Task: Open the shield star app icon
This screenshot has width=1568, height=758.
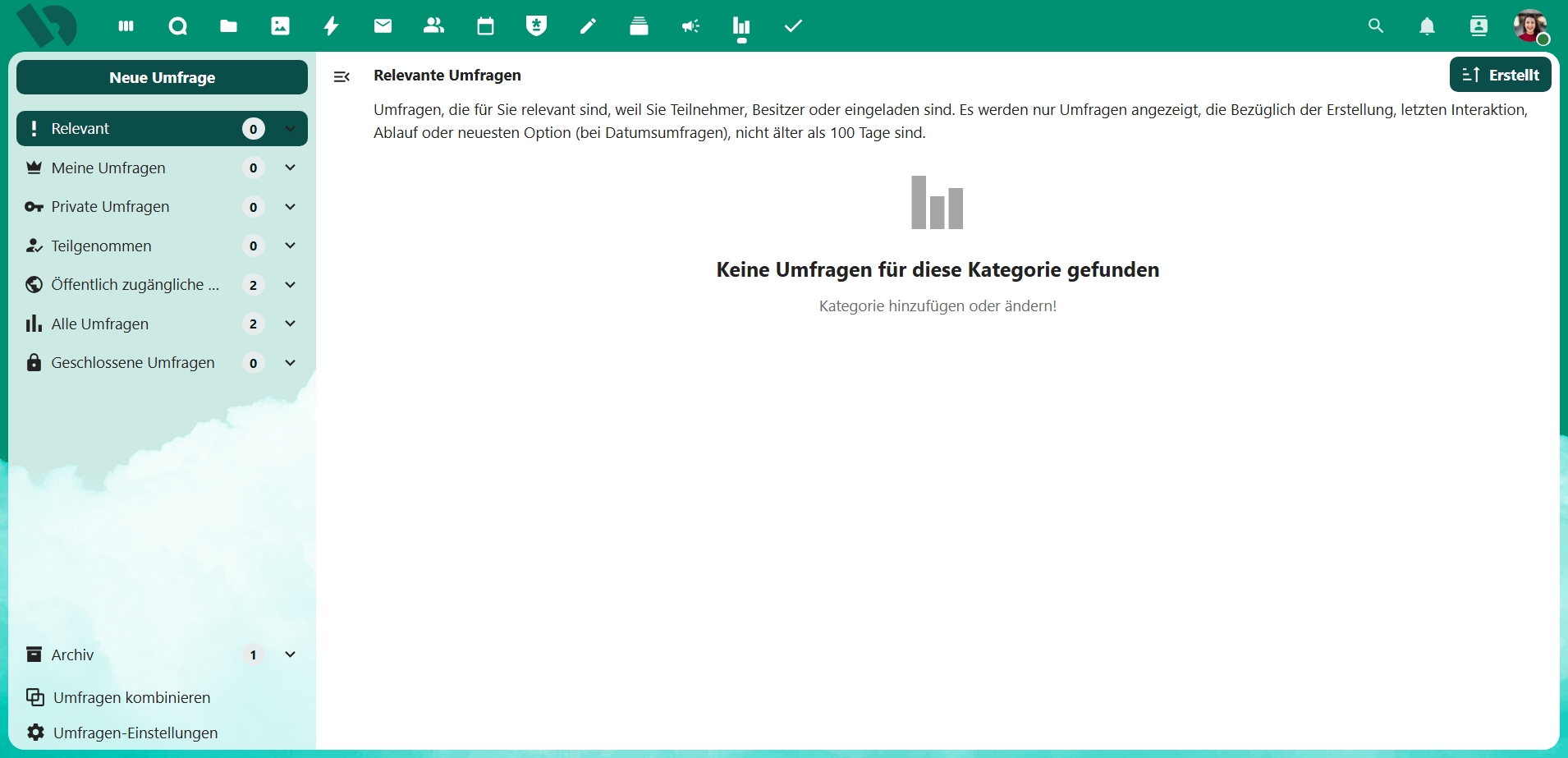Action: [537, 26]
